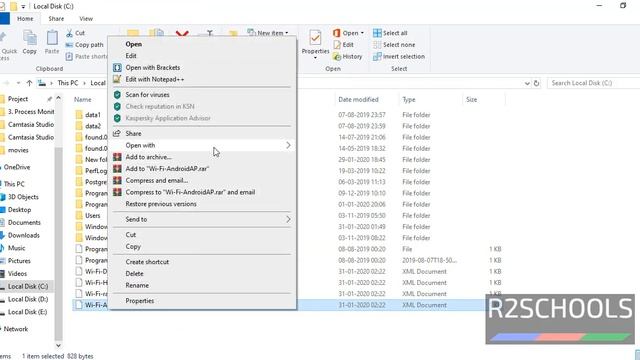This screenshot has height=360, width=640.
Task: Click Share in the context menu
Action: click(203, 133)
